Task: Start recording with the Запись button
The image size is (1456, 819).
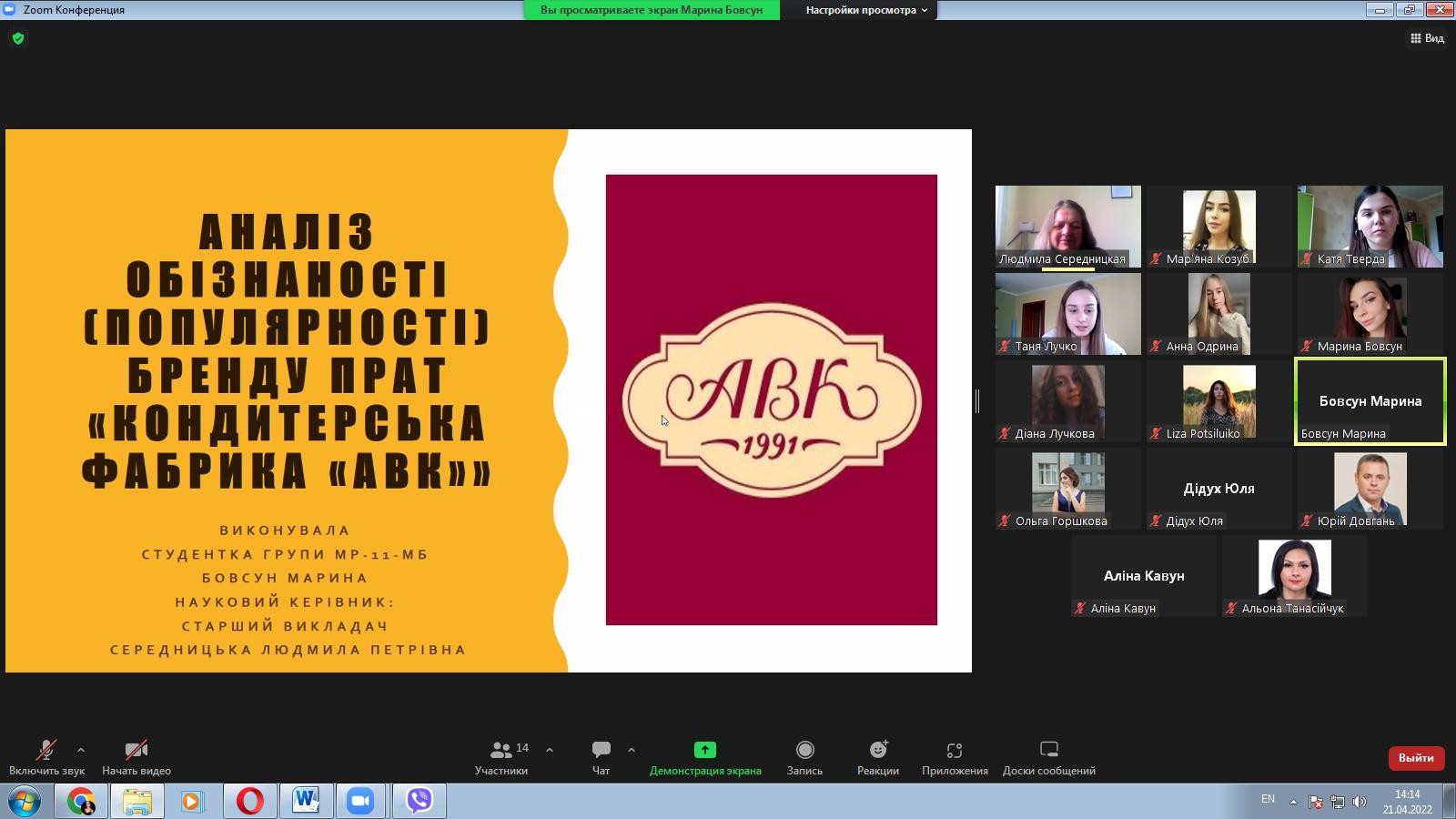Action: [x=804, y=751]
